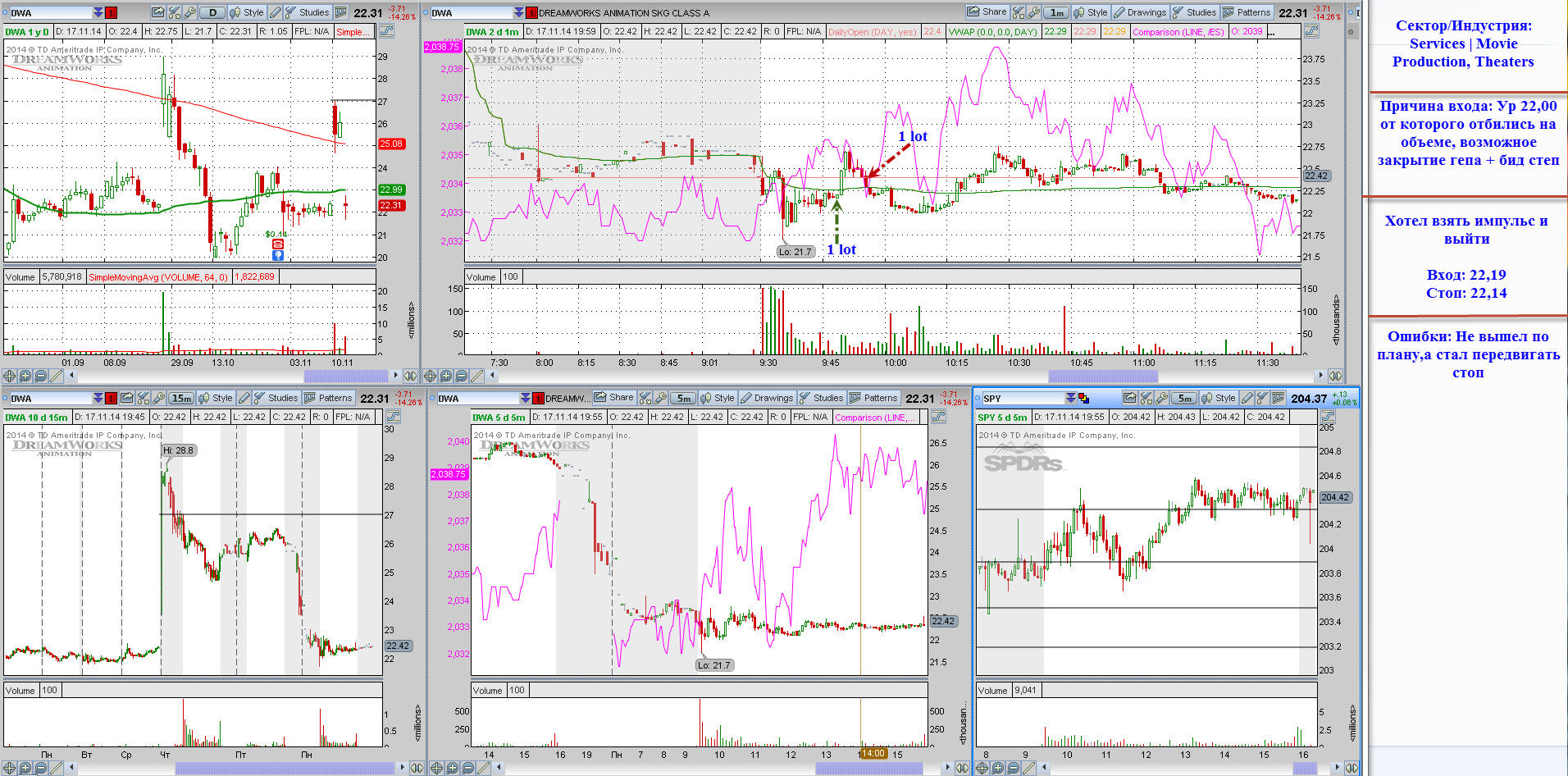The height and width of the screenshot is (776, 1568).
Task: Open 5m timeframe selector on SPY chart
Action: pyautogui.click(x=1183, y=398)
